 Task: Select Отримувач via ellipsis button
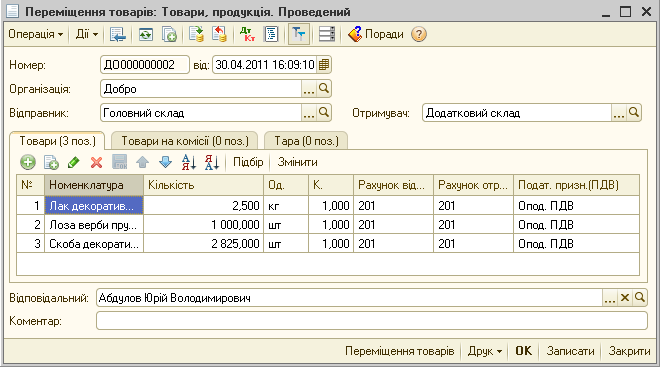(x=619, y=113)
